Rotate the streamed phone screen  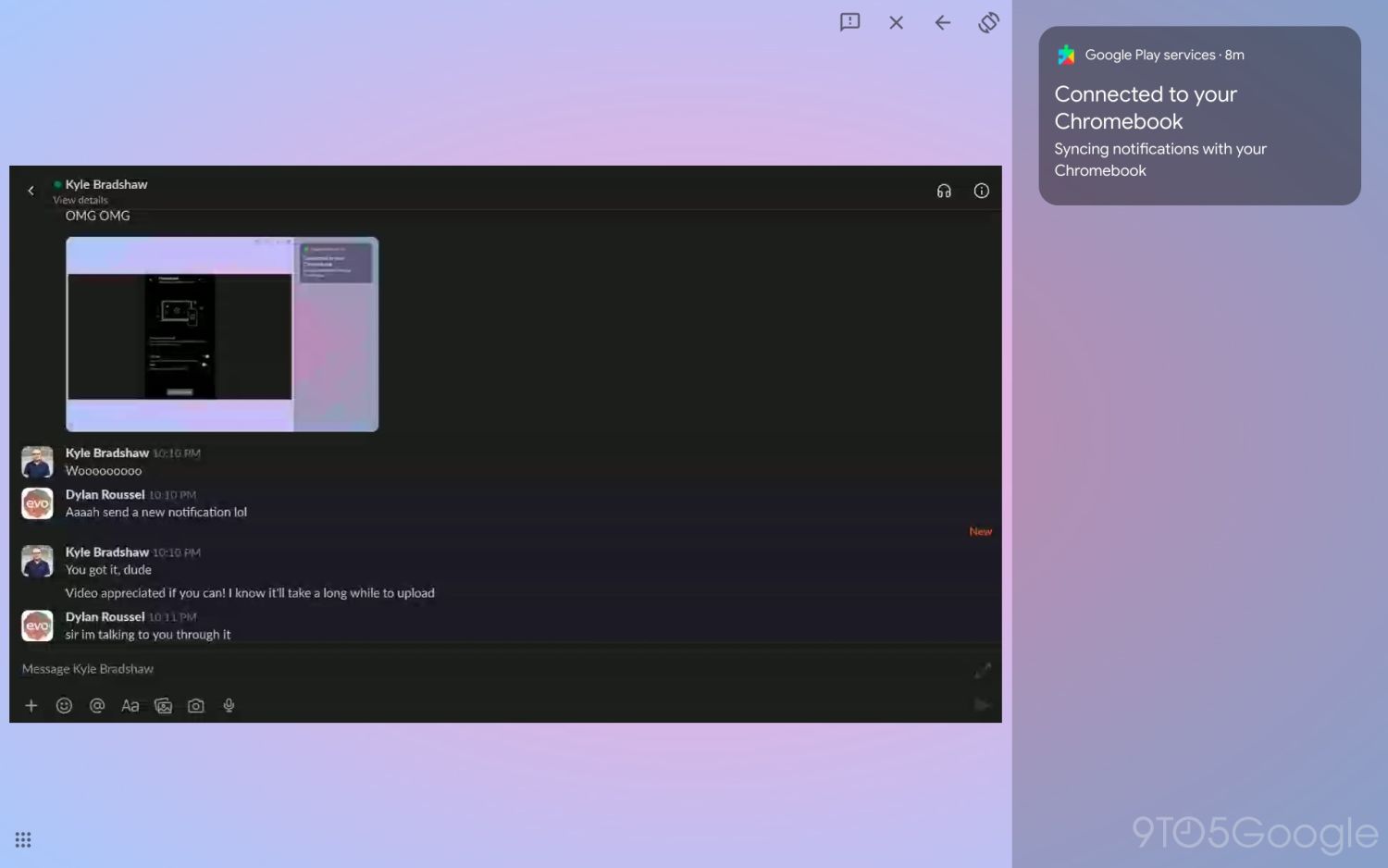click(x=988, y=22)
